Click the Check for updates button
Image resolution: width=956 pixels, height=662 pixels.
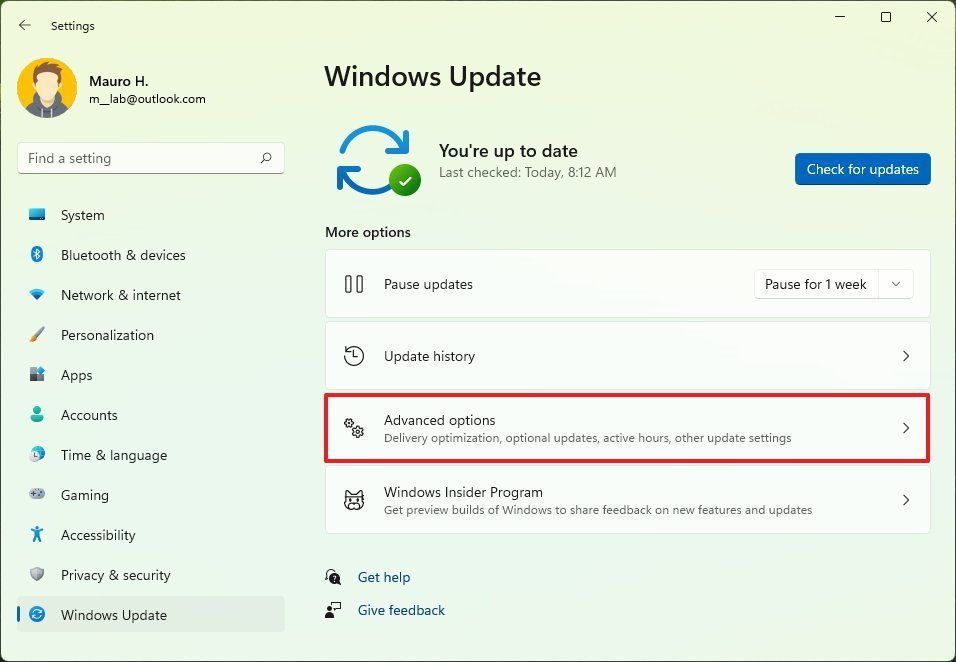click(x=862, y=169)
